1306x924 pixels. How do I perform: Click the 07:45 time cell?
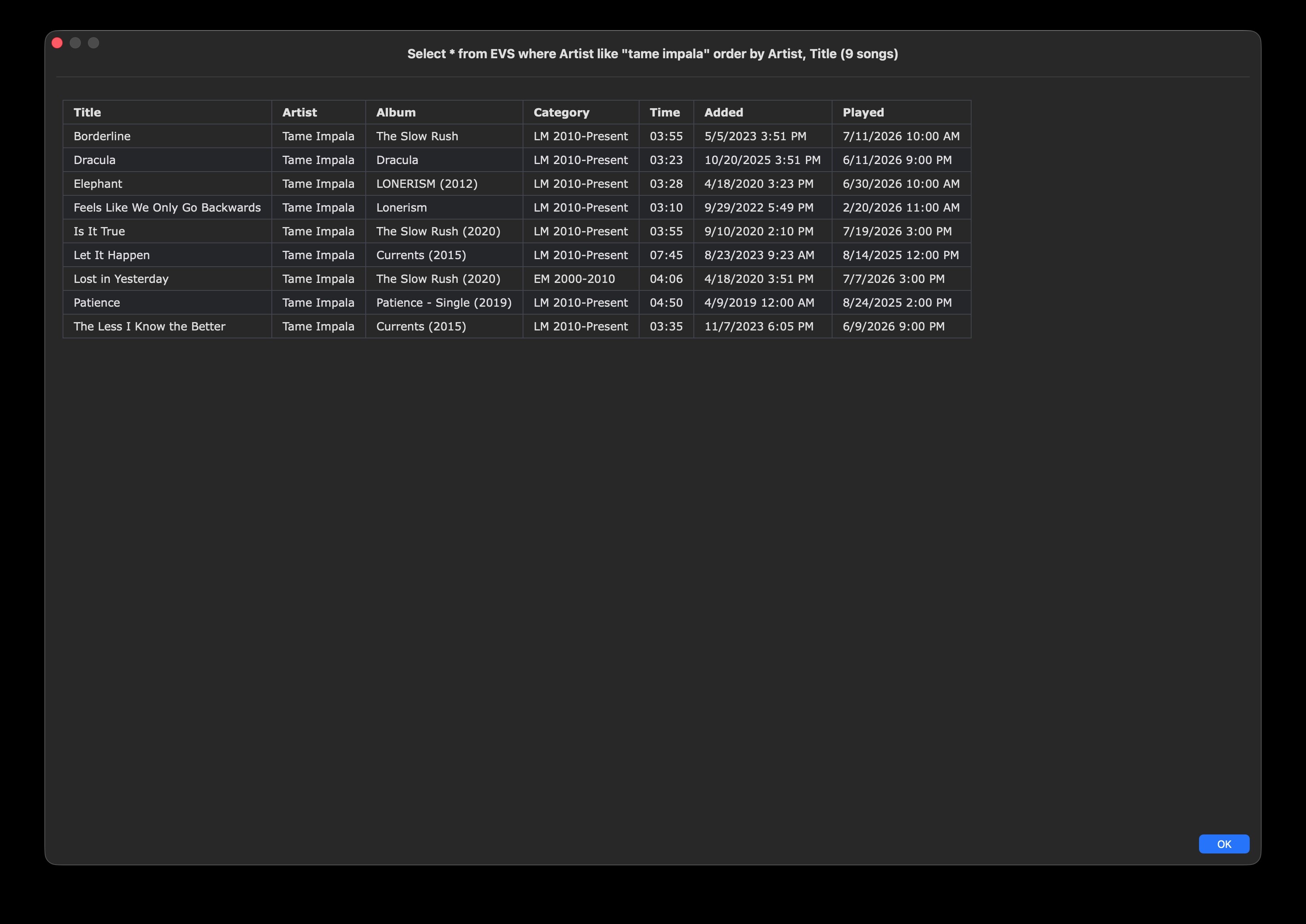click(666, 256)
